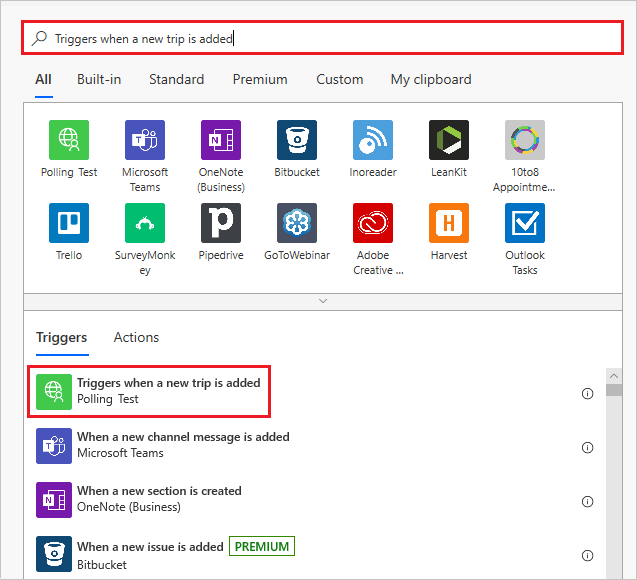The image size is (637, 580).
Task: Open the OneNote (Business) connector
Action: [221, 140]
